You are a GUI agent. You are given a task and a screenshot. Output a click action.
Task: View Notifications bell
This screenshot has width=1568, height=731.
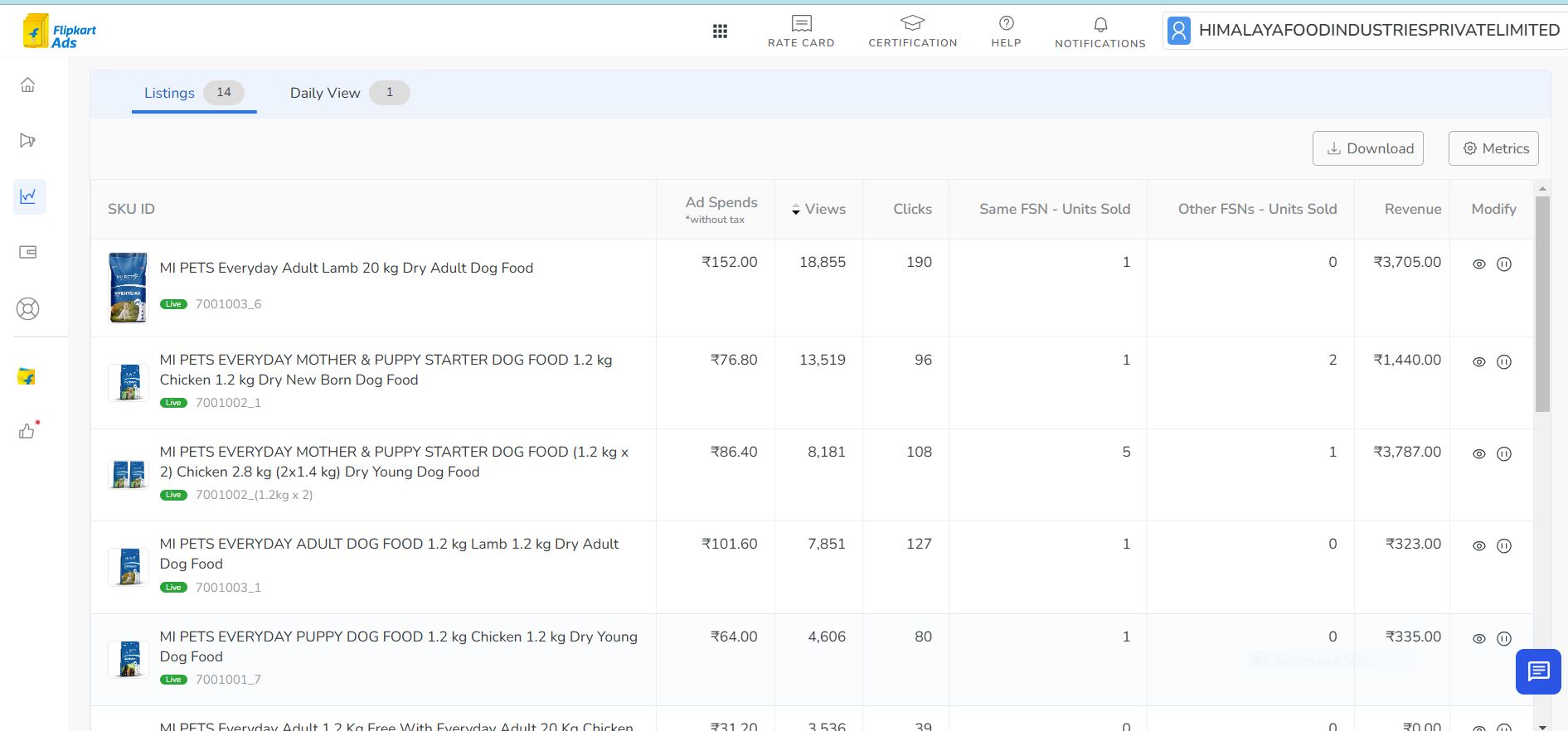(x=1100, y=32)
